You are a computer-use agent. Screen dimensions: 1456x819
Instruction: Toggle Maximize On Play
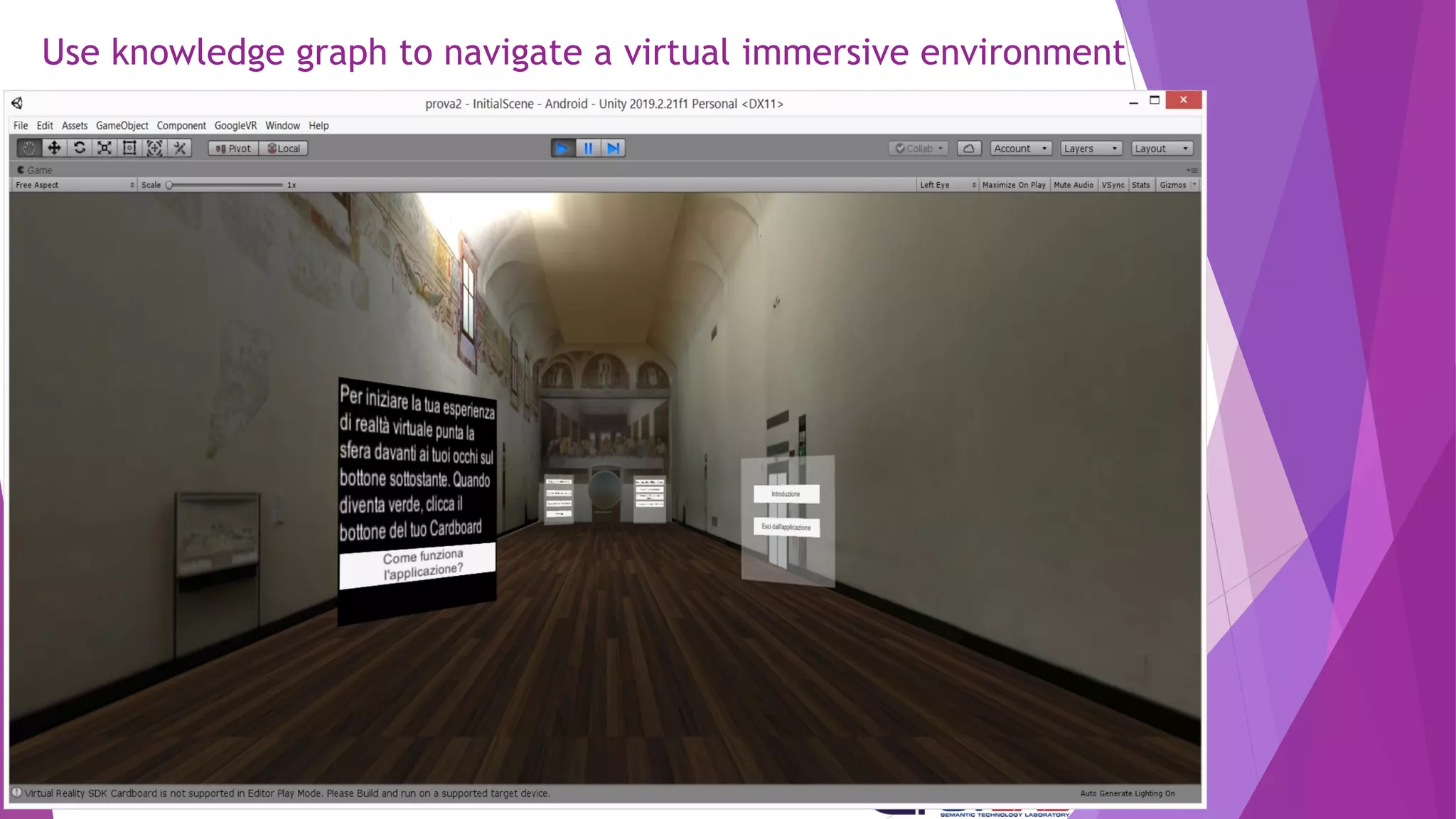(x=1014, y=185)
